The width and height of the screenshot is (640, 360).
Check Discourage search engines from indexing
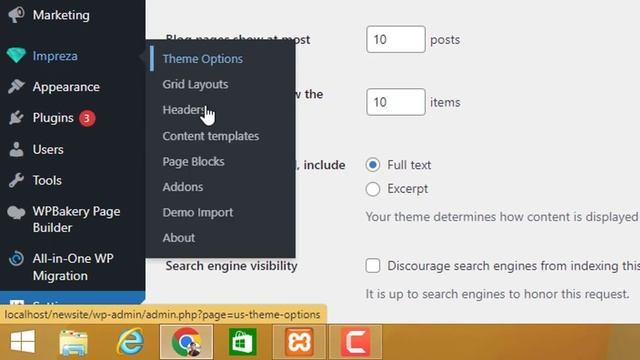coord(373,266)
